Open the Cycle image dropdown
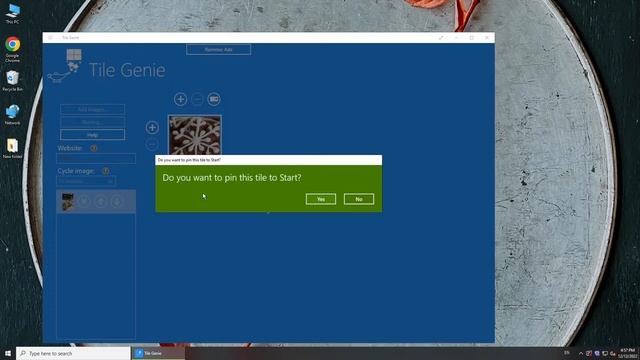 point(86,181)
